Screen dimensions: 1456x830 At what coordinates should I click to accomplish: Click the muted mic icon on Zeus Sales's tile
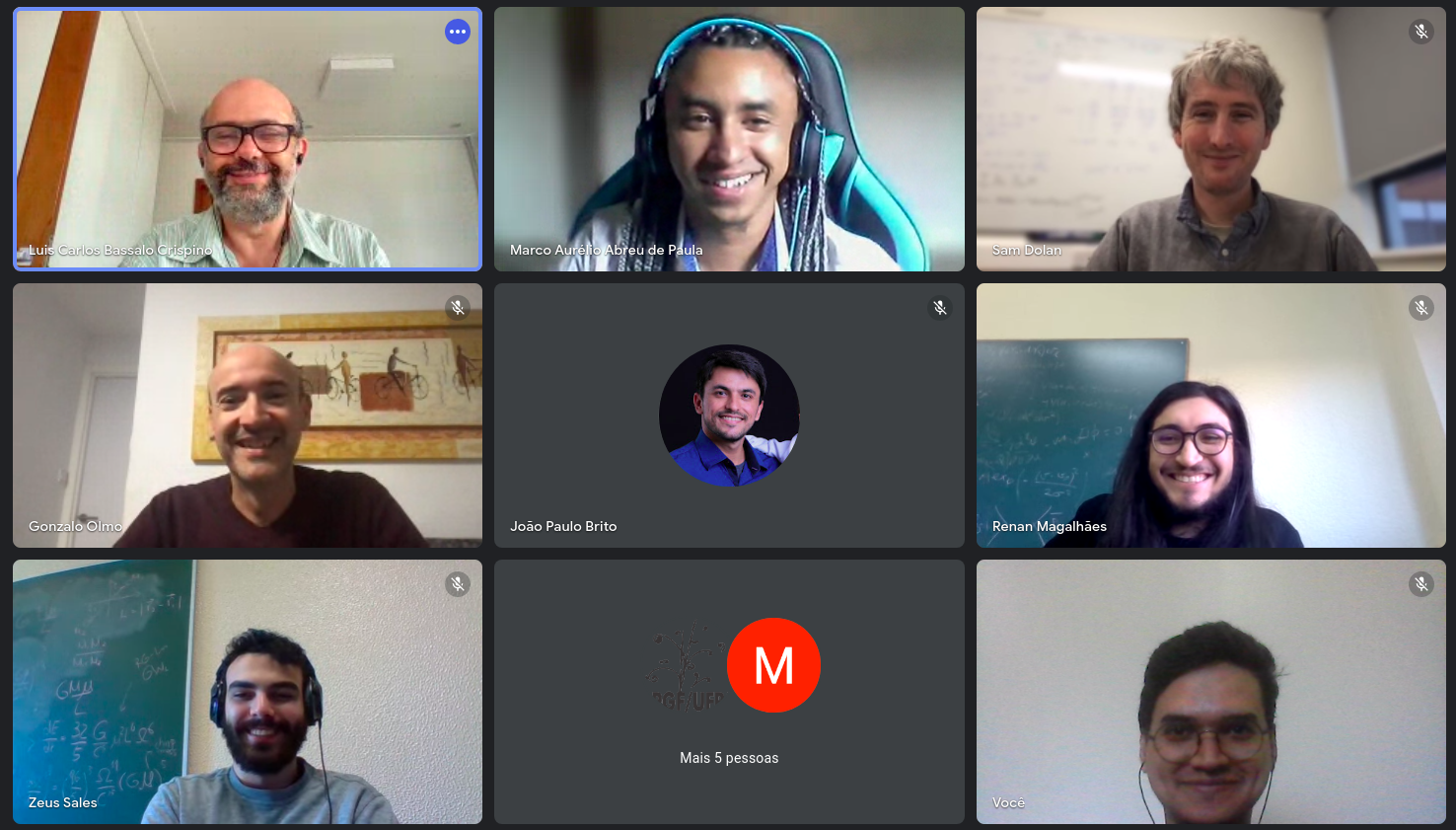458,584
